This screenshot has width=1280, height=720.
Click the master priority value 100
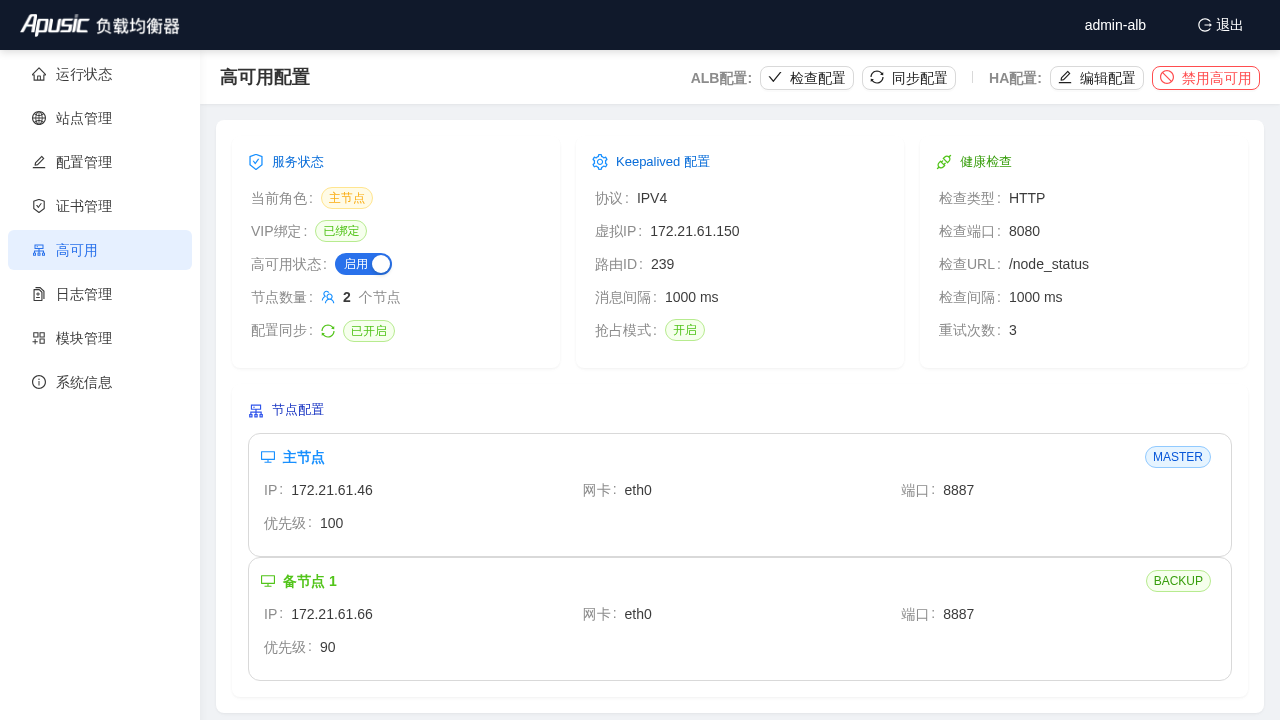(x=332, y=523)
